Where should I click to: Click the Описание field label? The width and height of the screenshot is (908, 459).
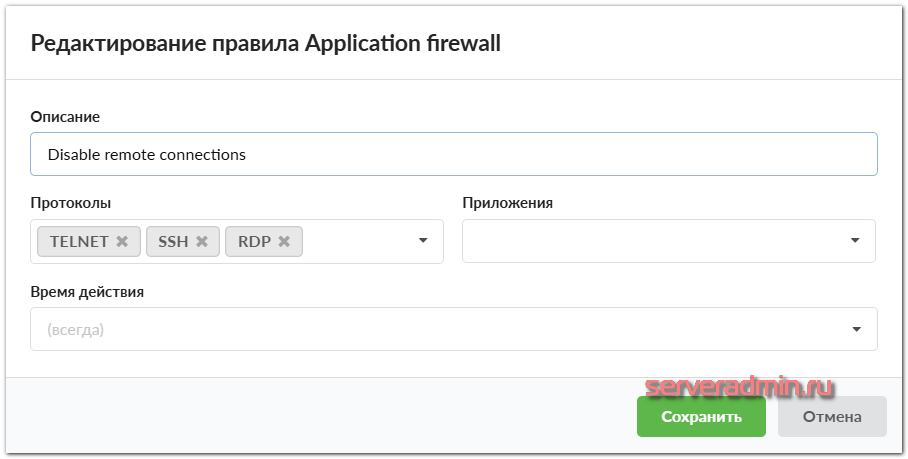coord(66,117)
